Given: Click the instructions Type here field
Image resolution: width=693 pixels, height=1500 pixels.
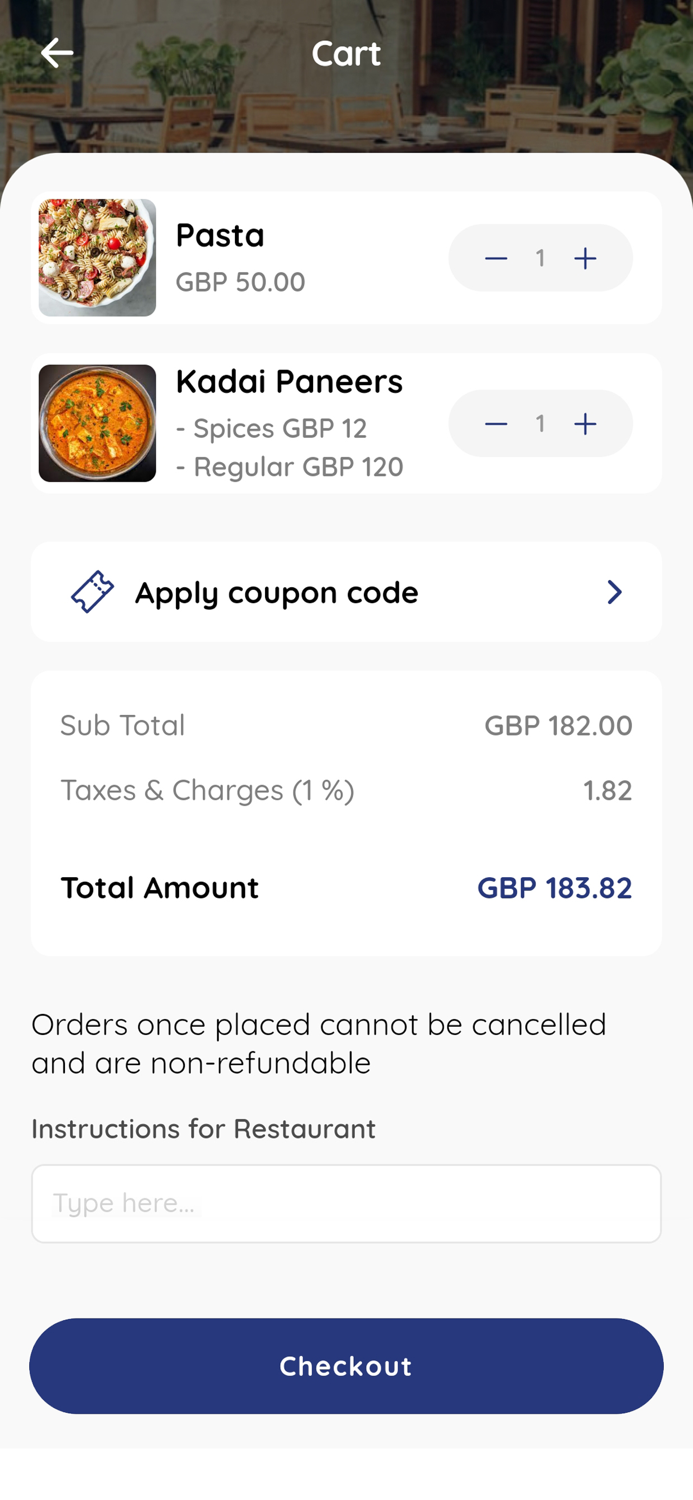Looking at the screenshot, I should pos(346,1203).
